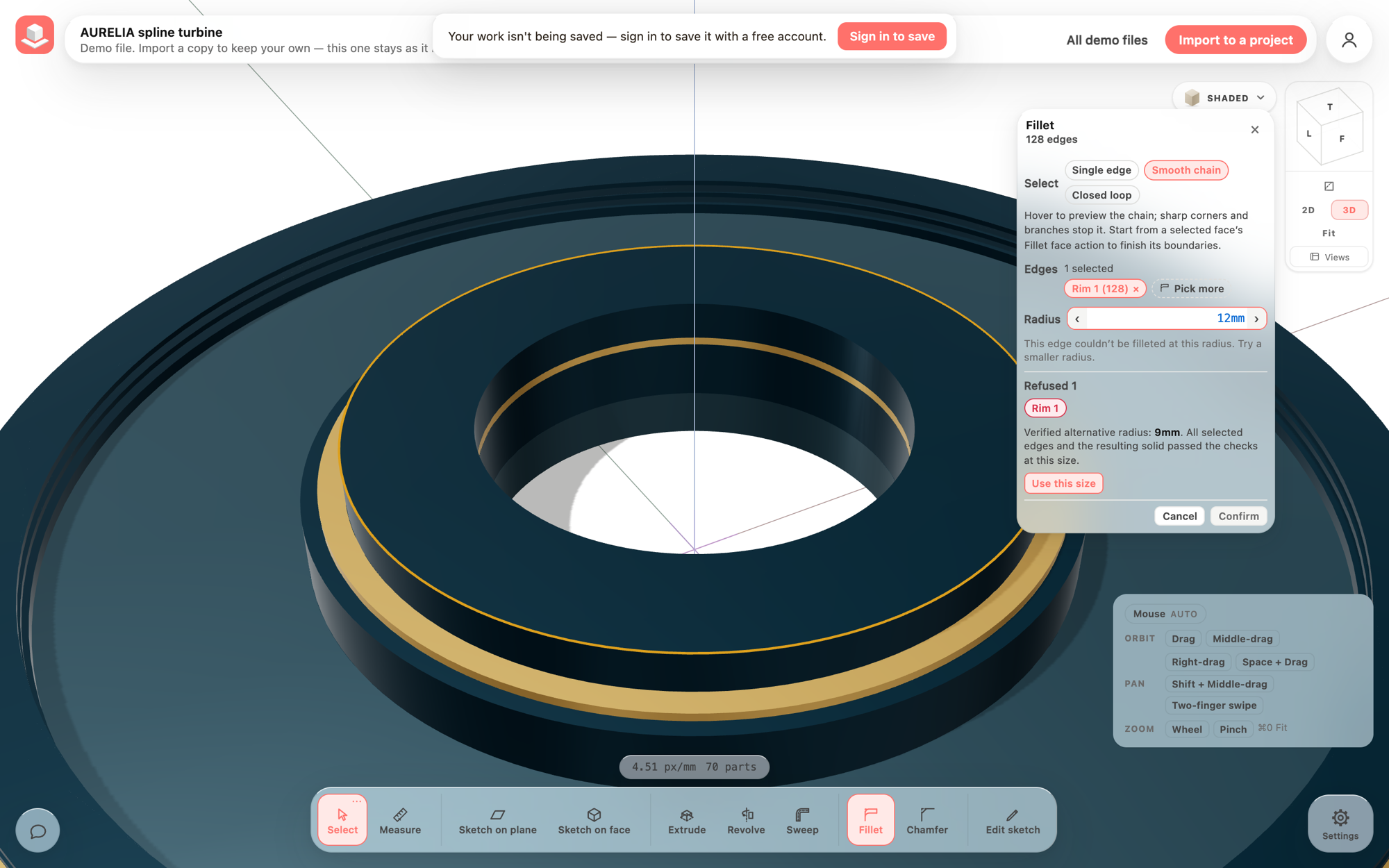Select the Smooth chain mode
The width and height of the screenshot is (1389, 868).
point(1186,170)
